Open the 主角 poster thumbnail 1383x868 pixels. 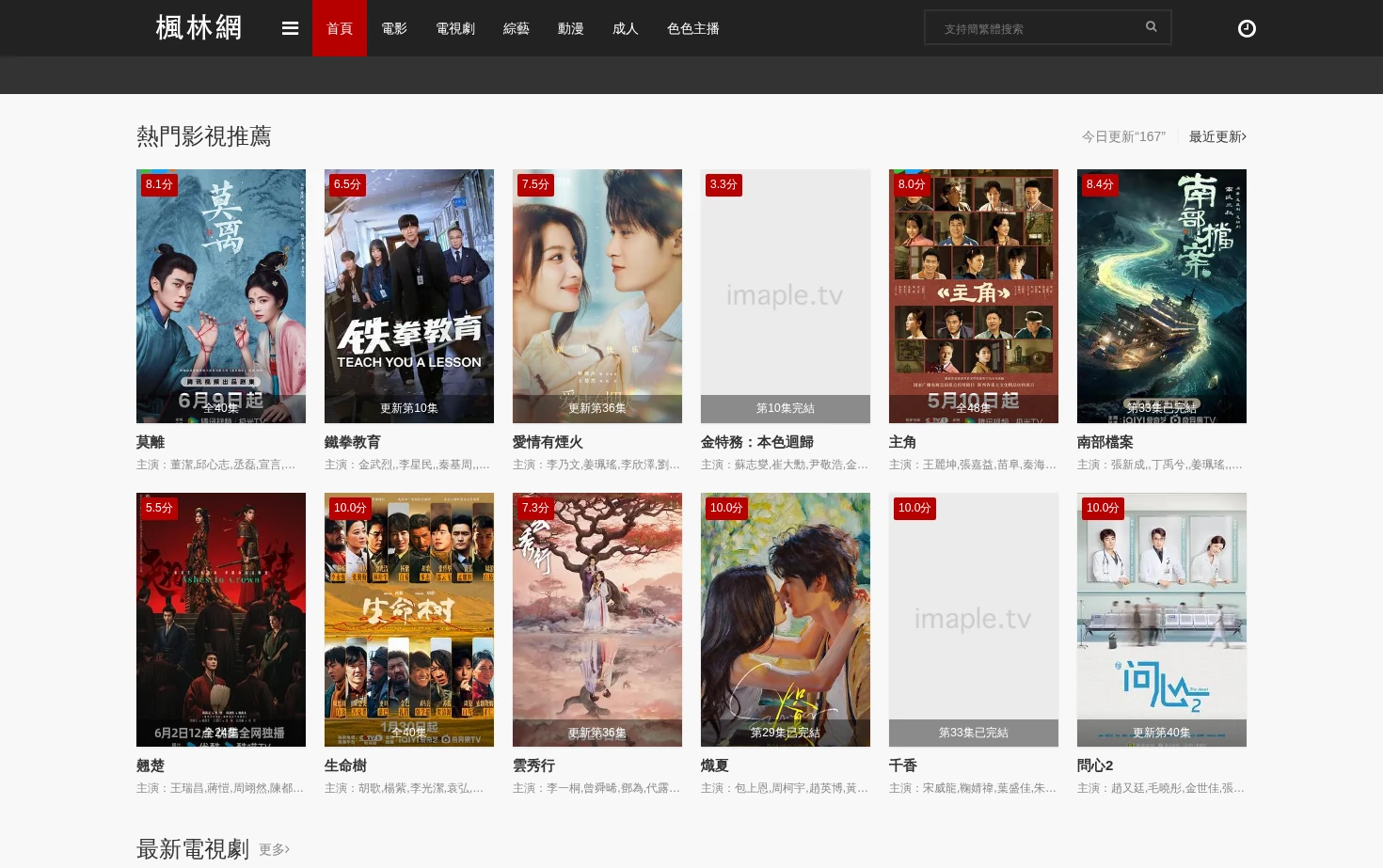(974, 296)
